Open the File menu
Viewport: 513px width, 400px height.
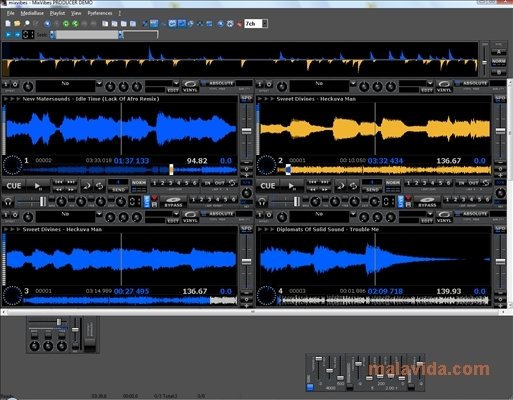[x=10, y=13]
